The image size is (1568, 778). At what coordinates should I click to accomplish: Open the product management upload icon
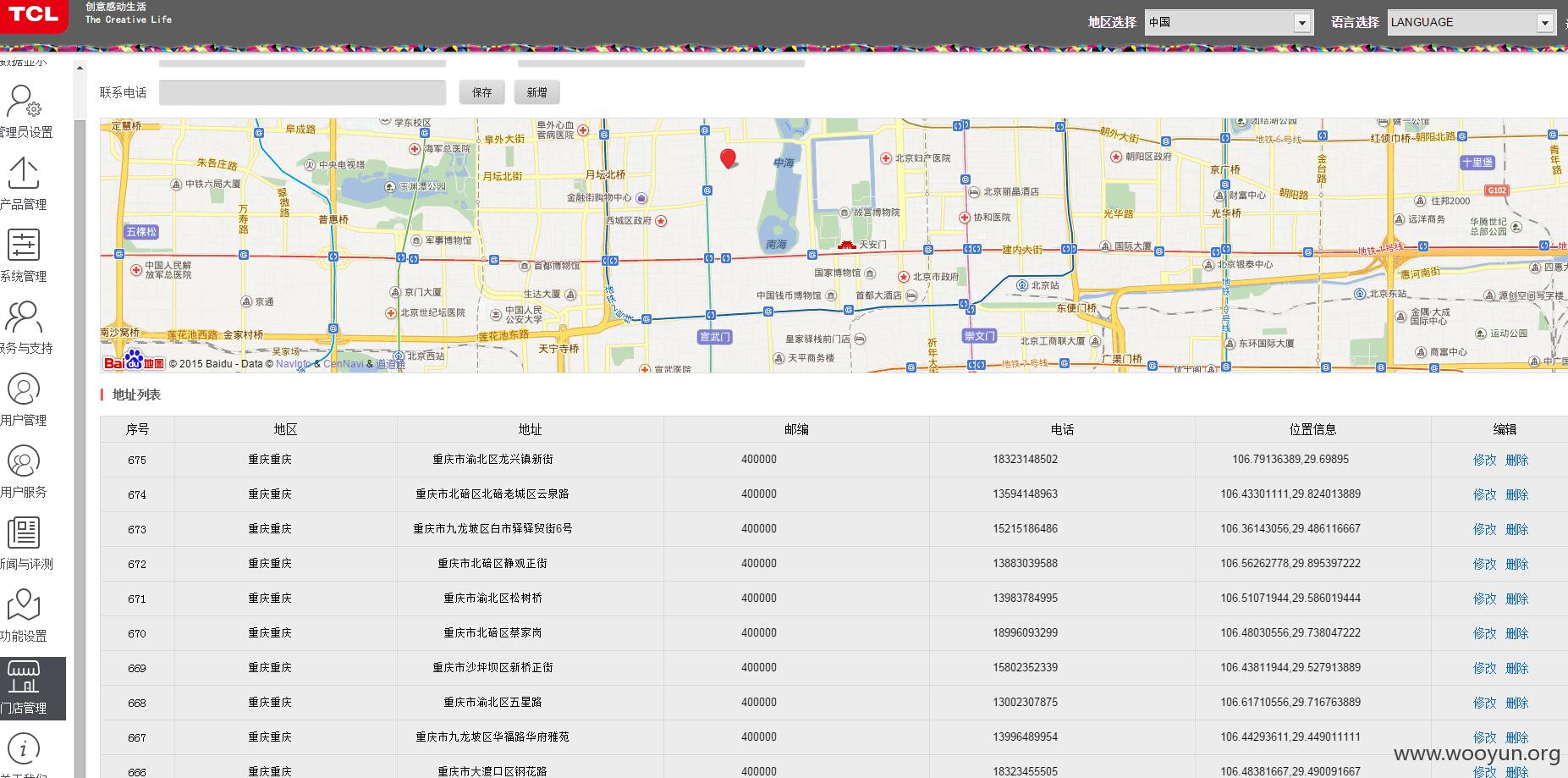(24, 173)
